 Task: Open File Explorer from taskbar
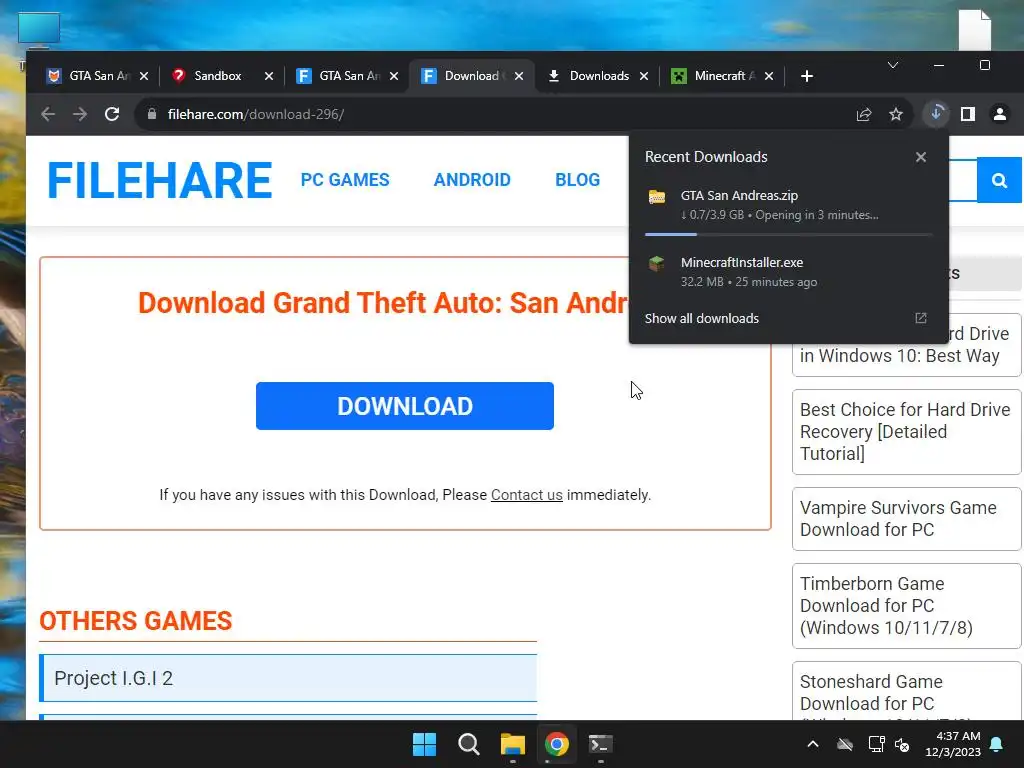point(513,744)
